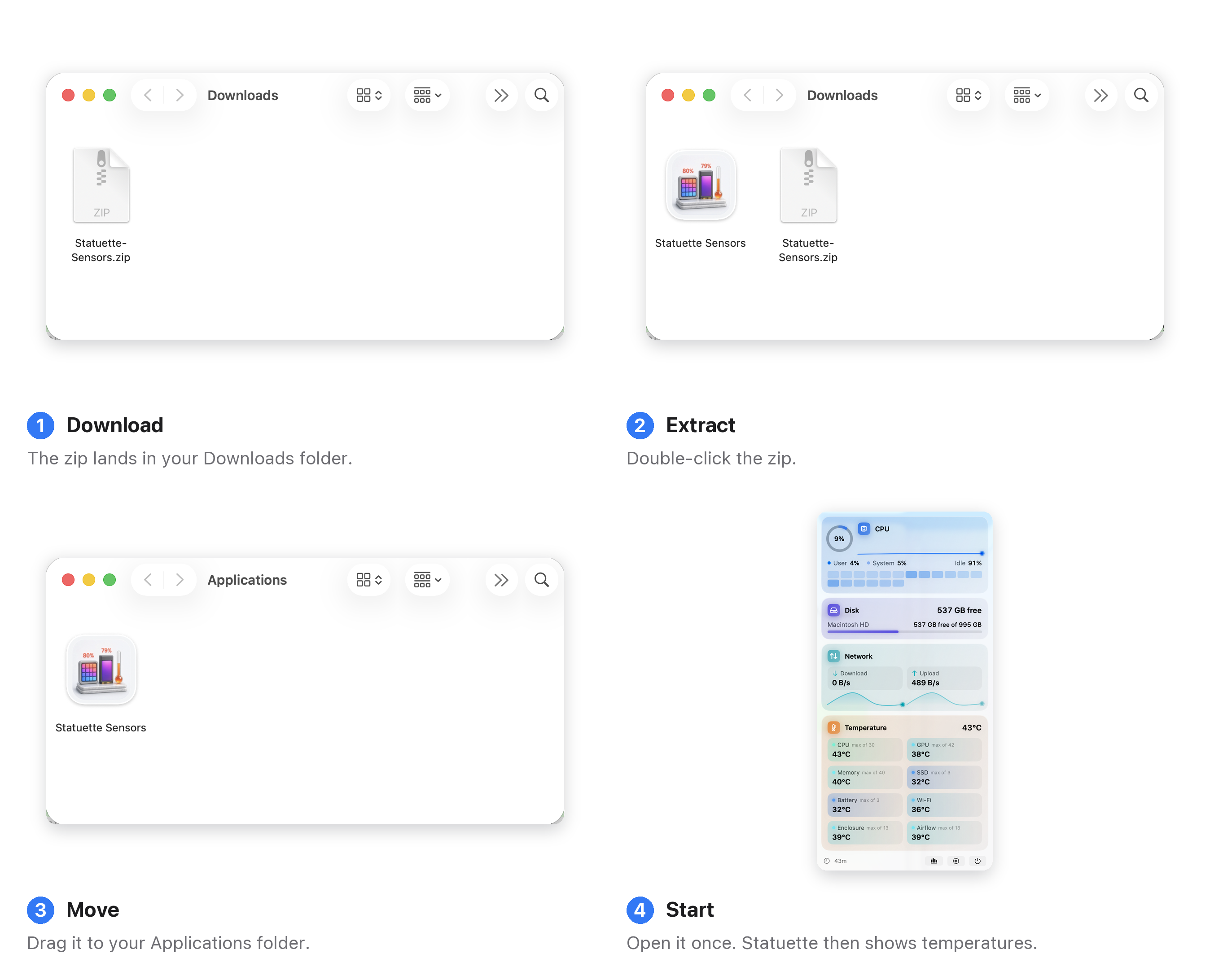Click the CPU chip icon in the widget
This screenshot has height=980, width=1210.
[864, 529]
